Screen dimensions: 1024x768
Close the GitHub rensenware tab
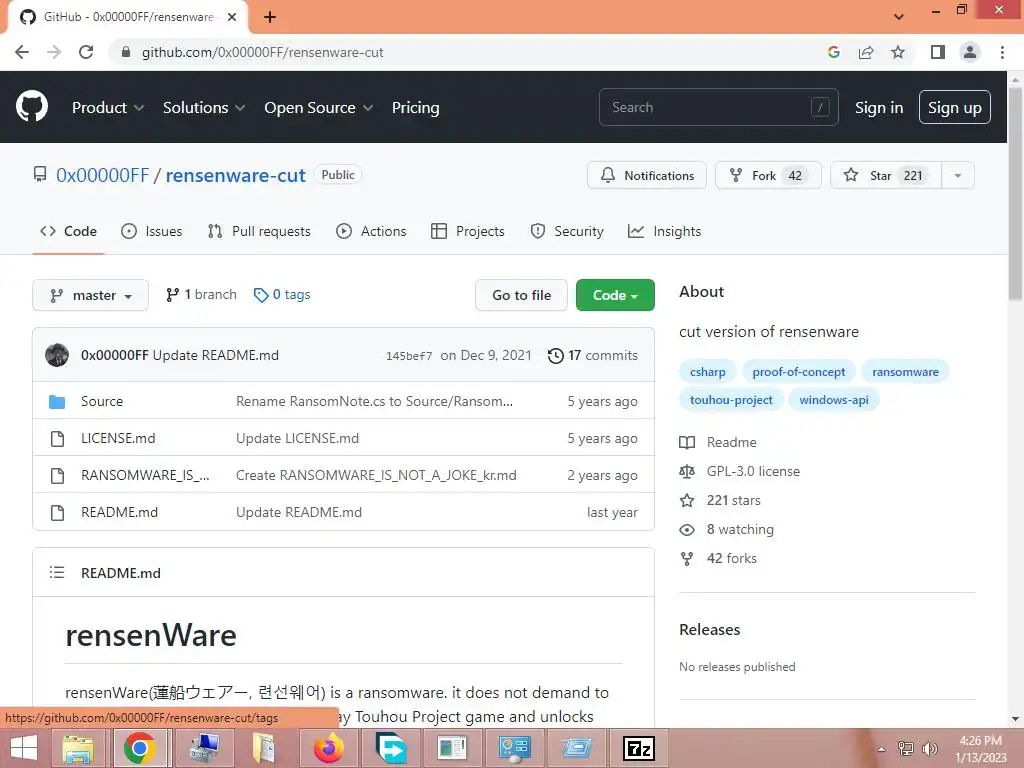point(232,17)
